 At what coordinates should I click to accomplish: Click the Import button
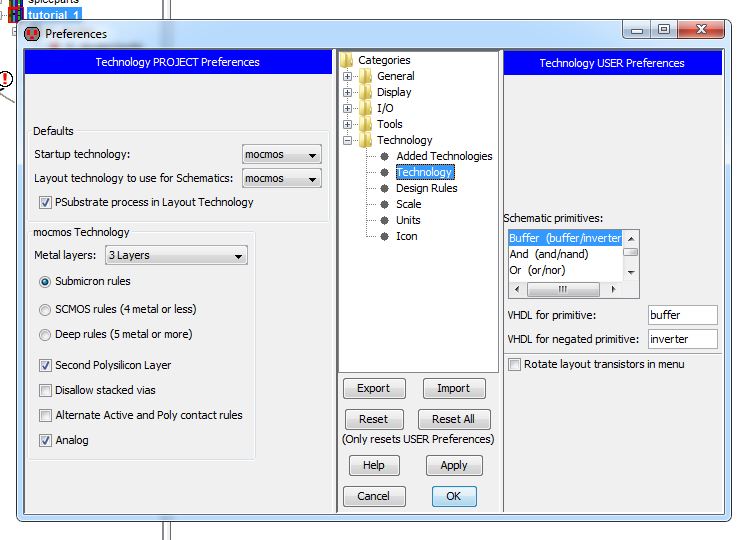coord(454,389)
